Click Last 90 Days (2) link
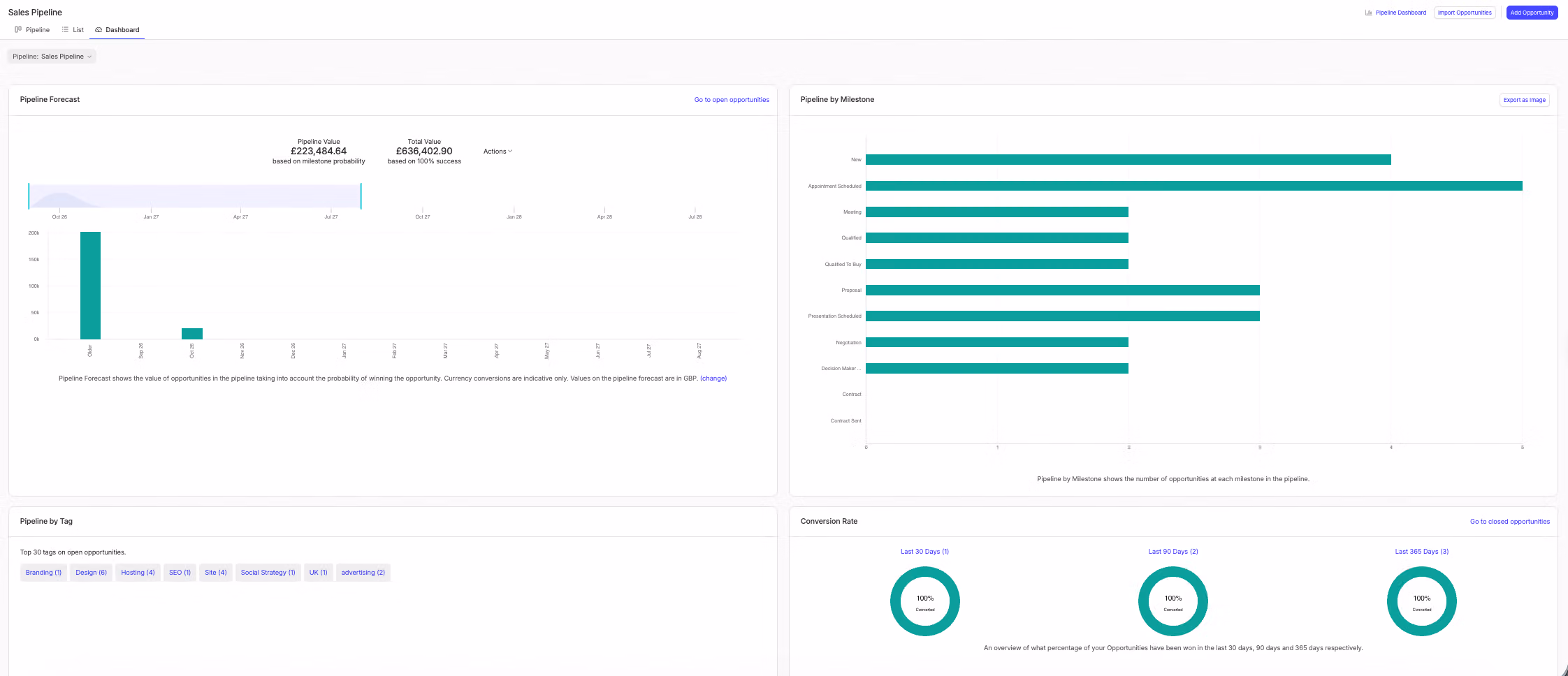The image size is (1568, 676). tap(1173, 552)
